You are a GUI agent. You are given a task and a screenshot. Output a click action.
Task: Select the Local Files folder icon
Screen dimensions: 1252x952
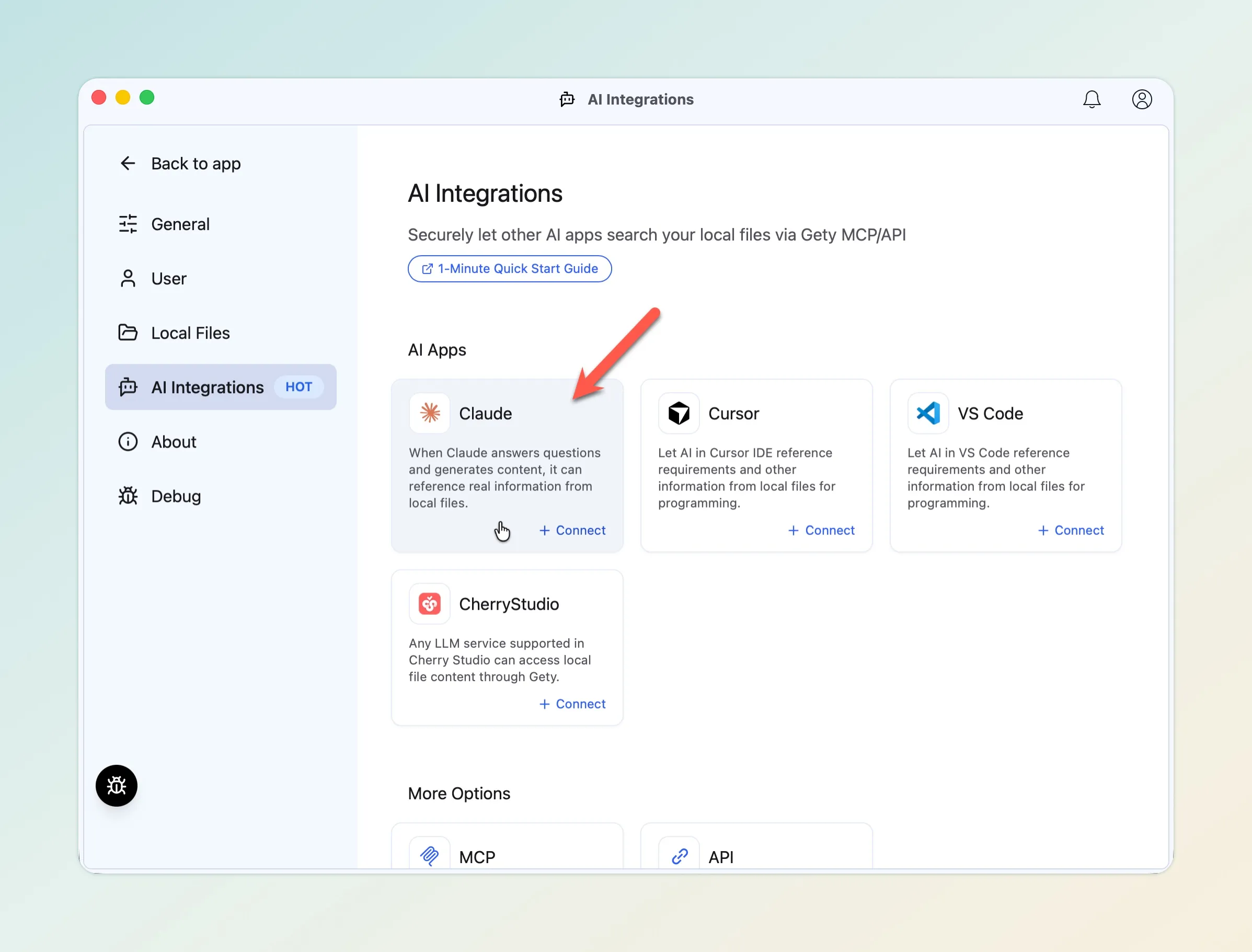tap(128, 332)
